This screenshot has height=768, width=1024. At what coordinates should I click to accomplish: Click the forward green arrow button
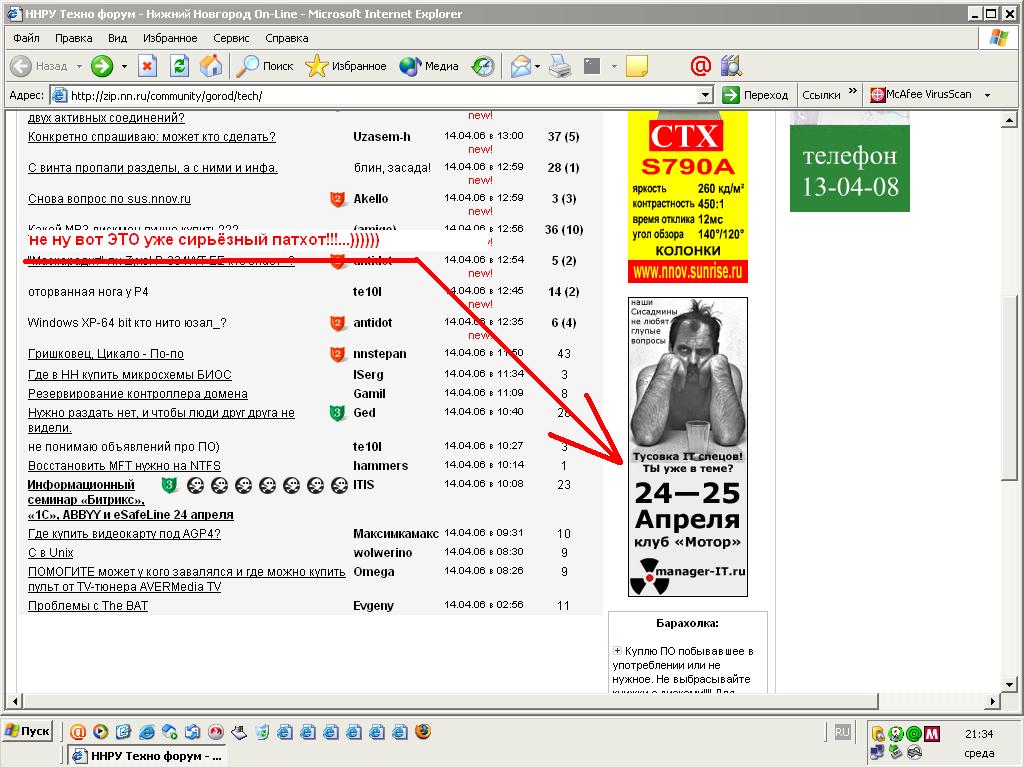101,66
